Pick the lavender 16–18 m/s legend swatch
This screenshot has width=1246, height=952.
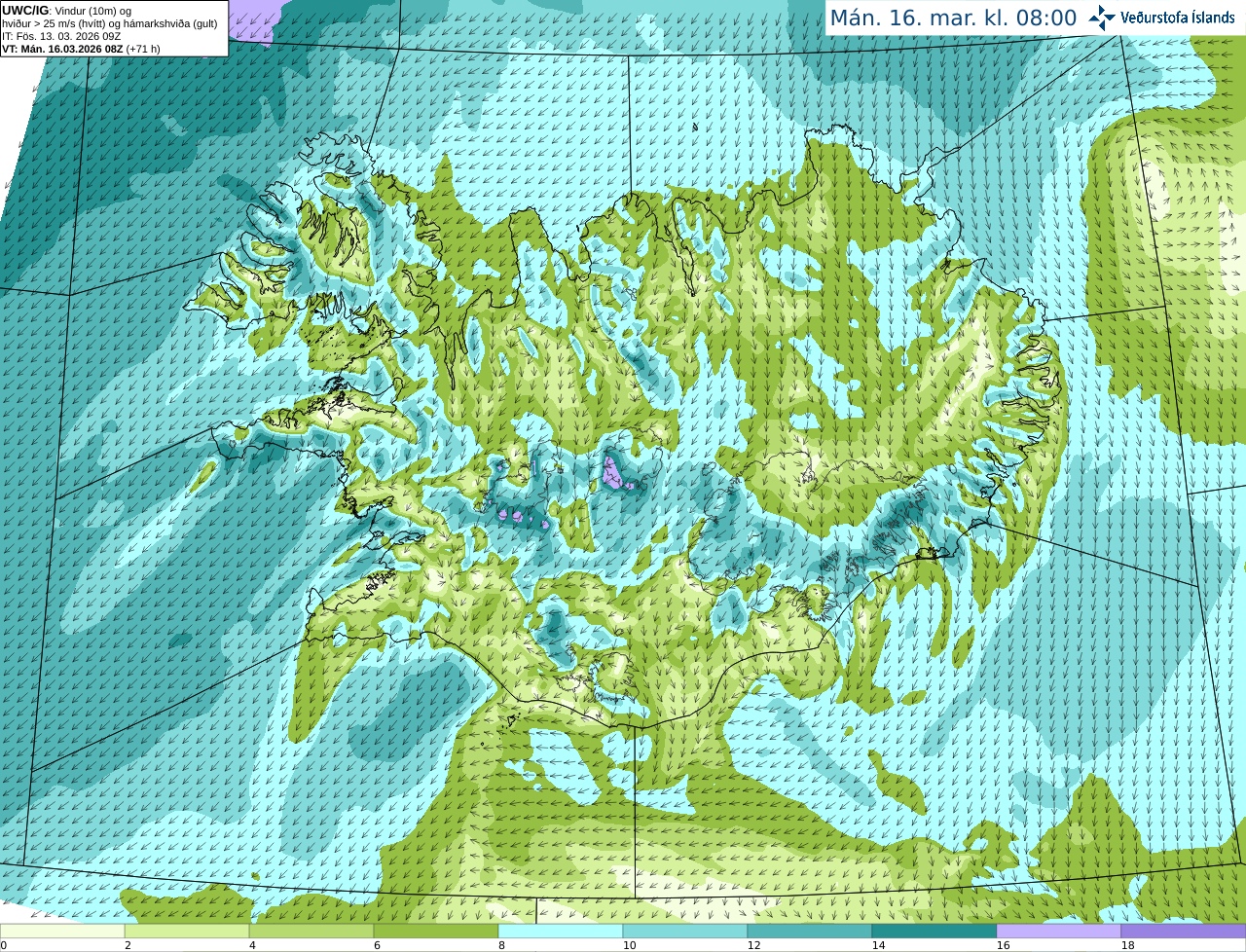coord(1059,932)
